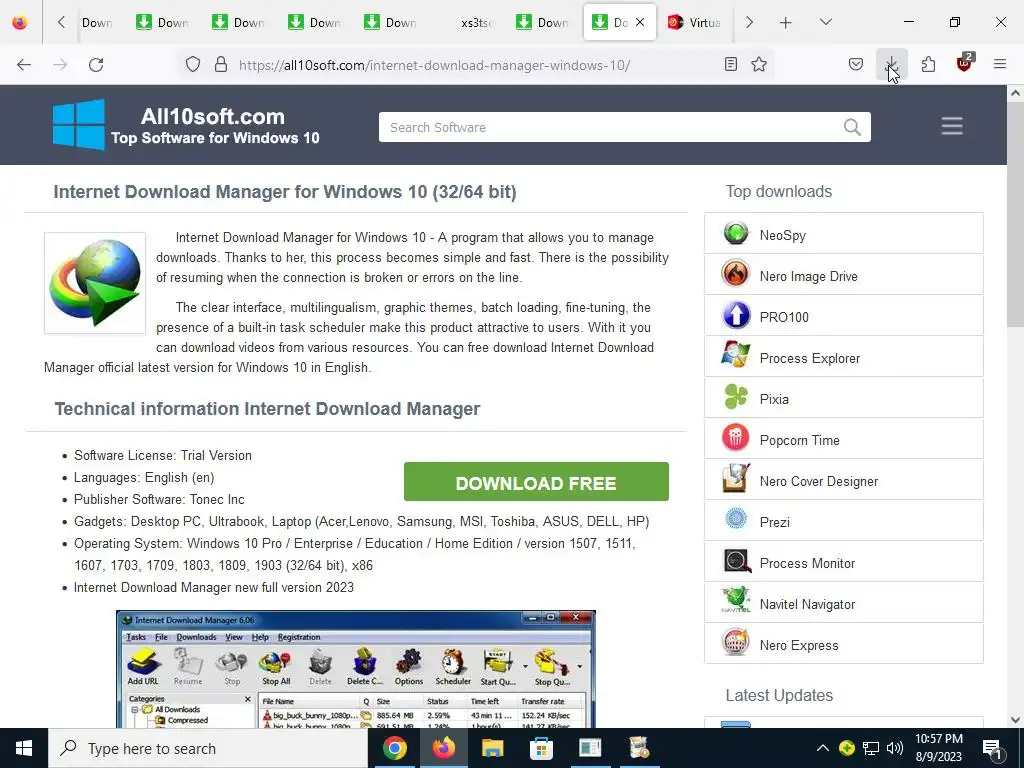
Task: Open the Nero Image Drive link
Action: coord(808,276)
